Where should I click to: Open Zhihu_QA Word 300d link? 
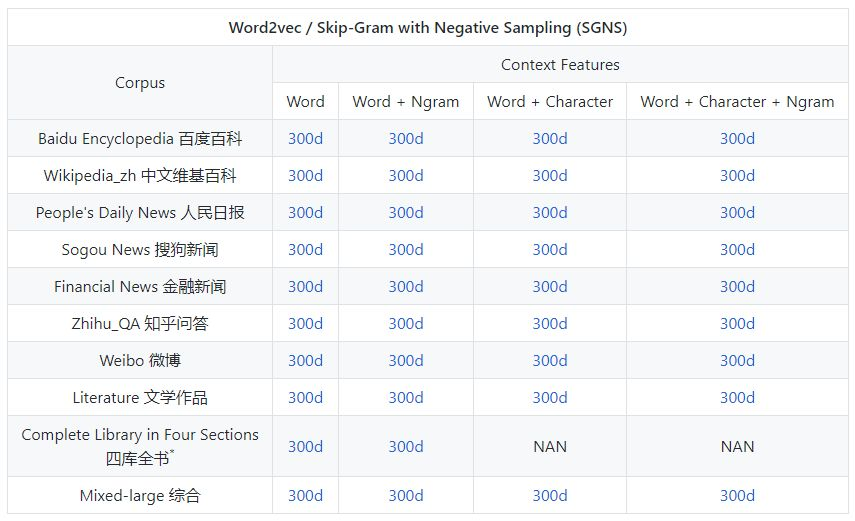[305, 324]
